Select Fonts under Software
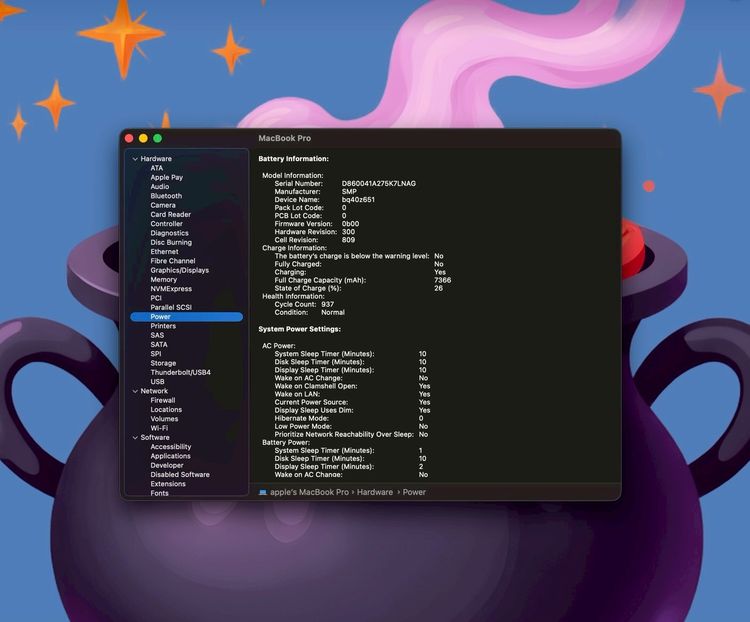 159,493
